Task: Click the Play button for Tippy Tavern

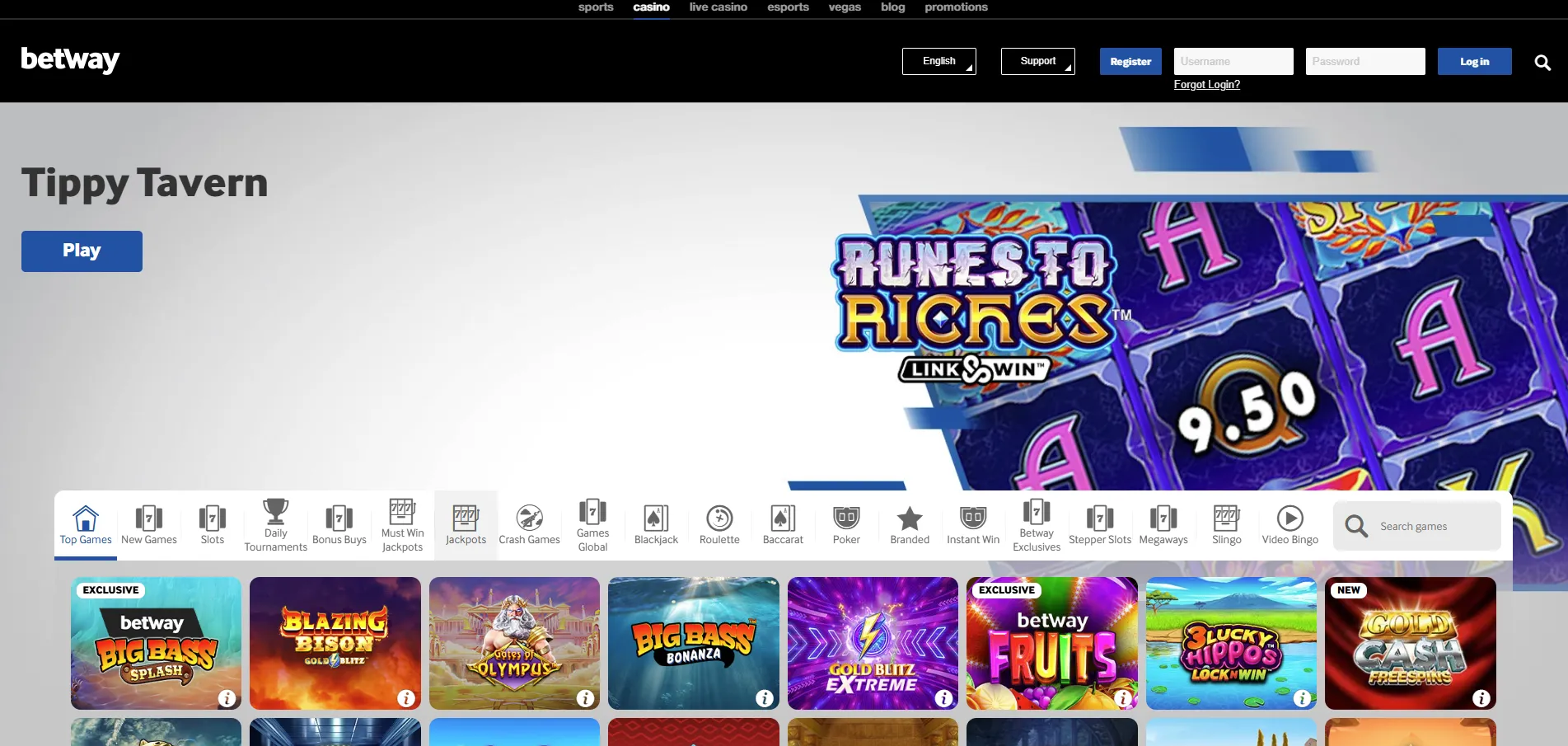Action: [82, 251]
